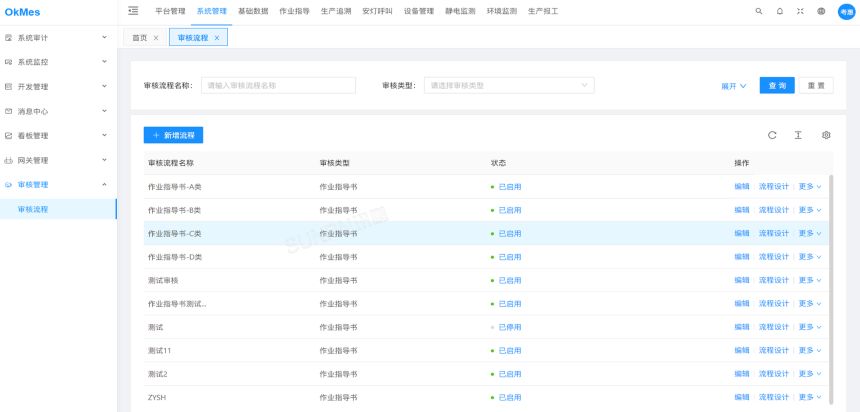Viewport: 860px width, 412px height.
Task: Expand the 看板管理 menu group
Action: [x=104, y=135]
